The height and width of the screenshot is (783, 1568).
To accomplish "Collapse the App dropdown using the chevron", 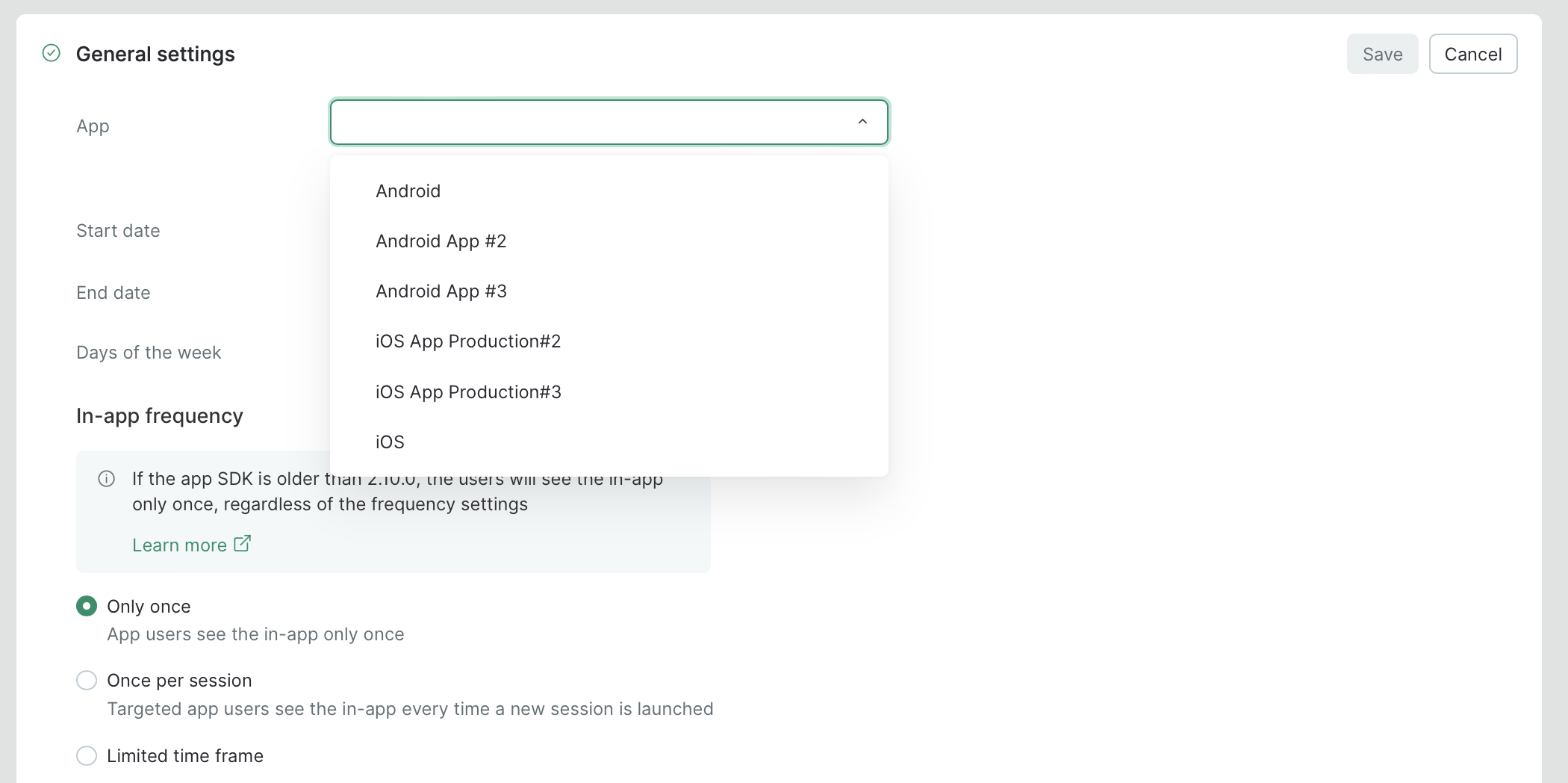I will pyautogui.click(x=862, y=121).
